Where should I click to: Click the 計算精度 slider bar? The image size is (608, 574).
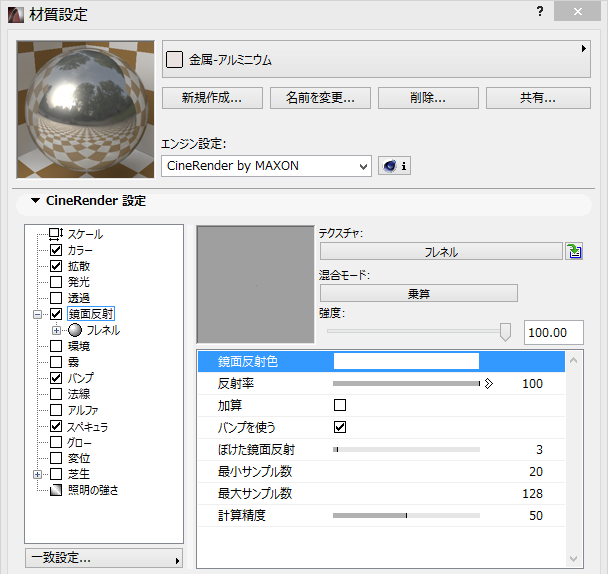tap(406, 515)
